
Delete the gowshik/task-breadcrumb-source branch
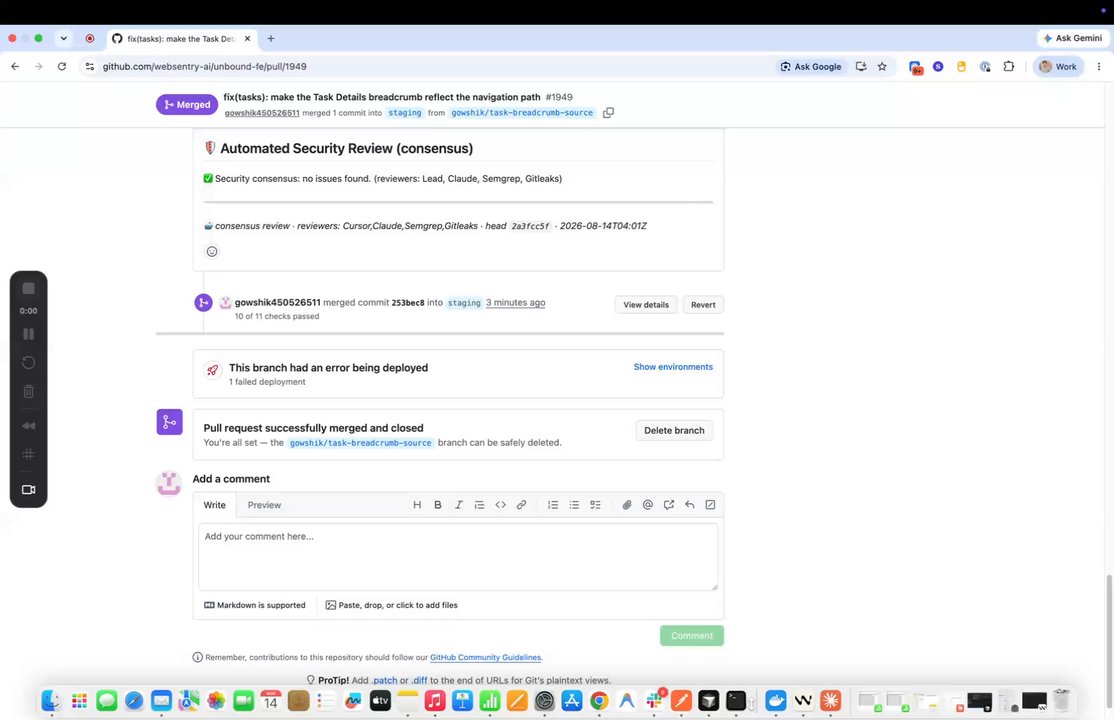pyautogui.click(x=674, y=431)
